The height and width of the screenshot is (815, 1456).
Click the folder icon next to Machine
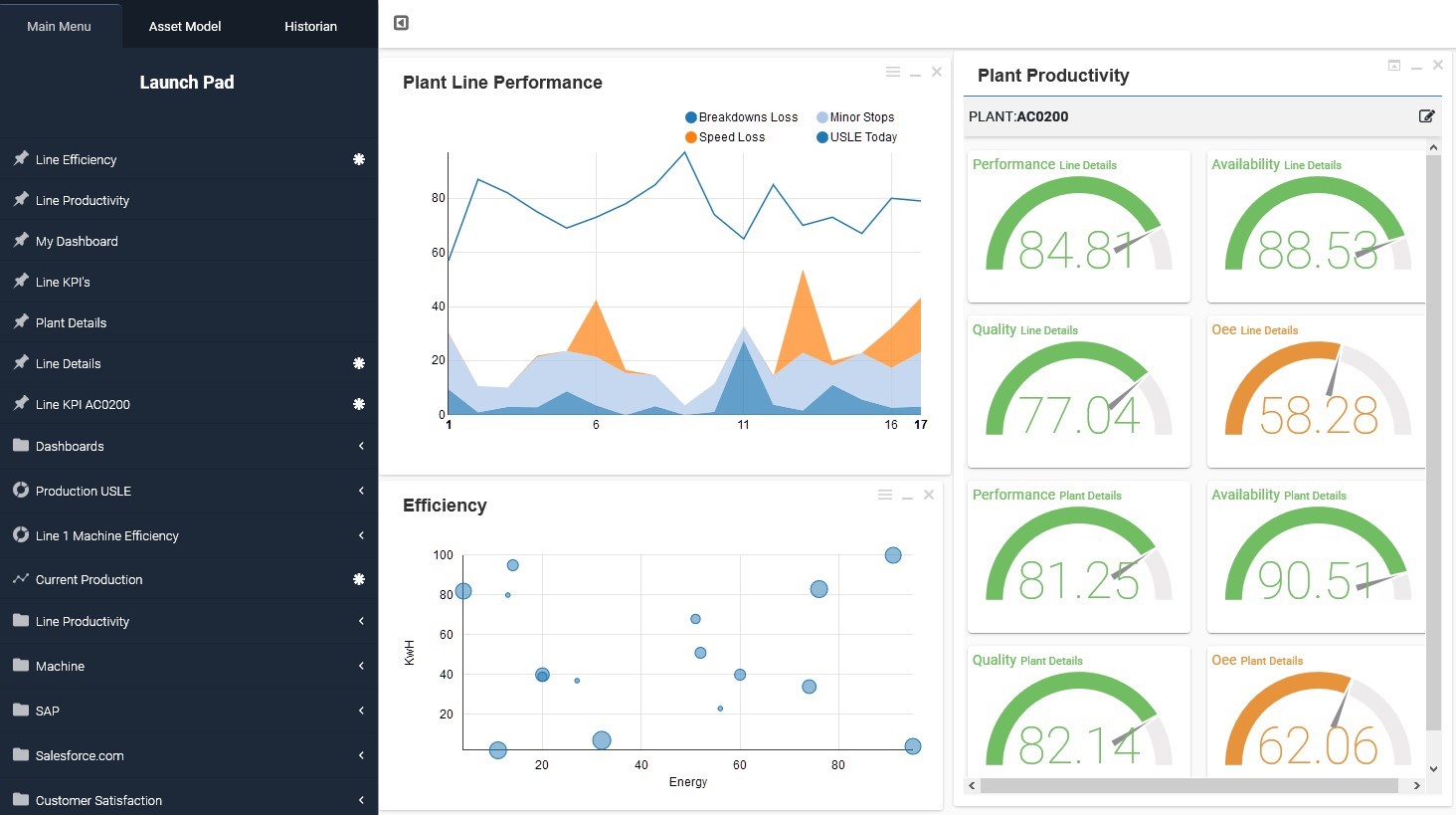[x=21, y=665]
